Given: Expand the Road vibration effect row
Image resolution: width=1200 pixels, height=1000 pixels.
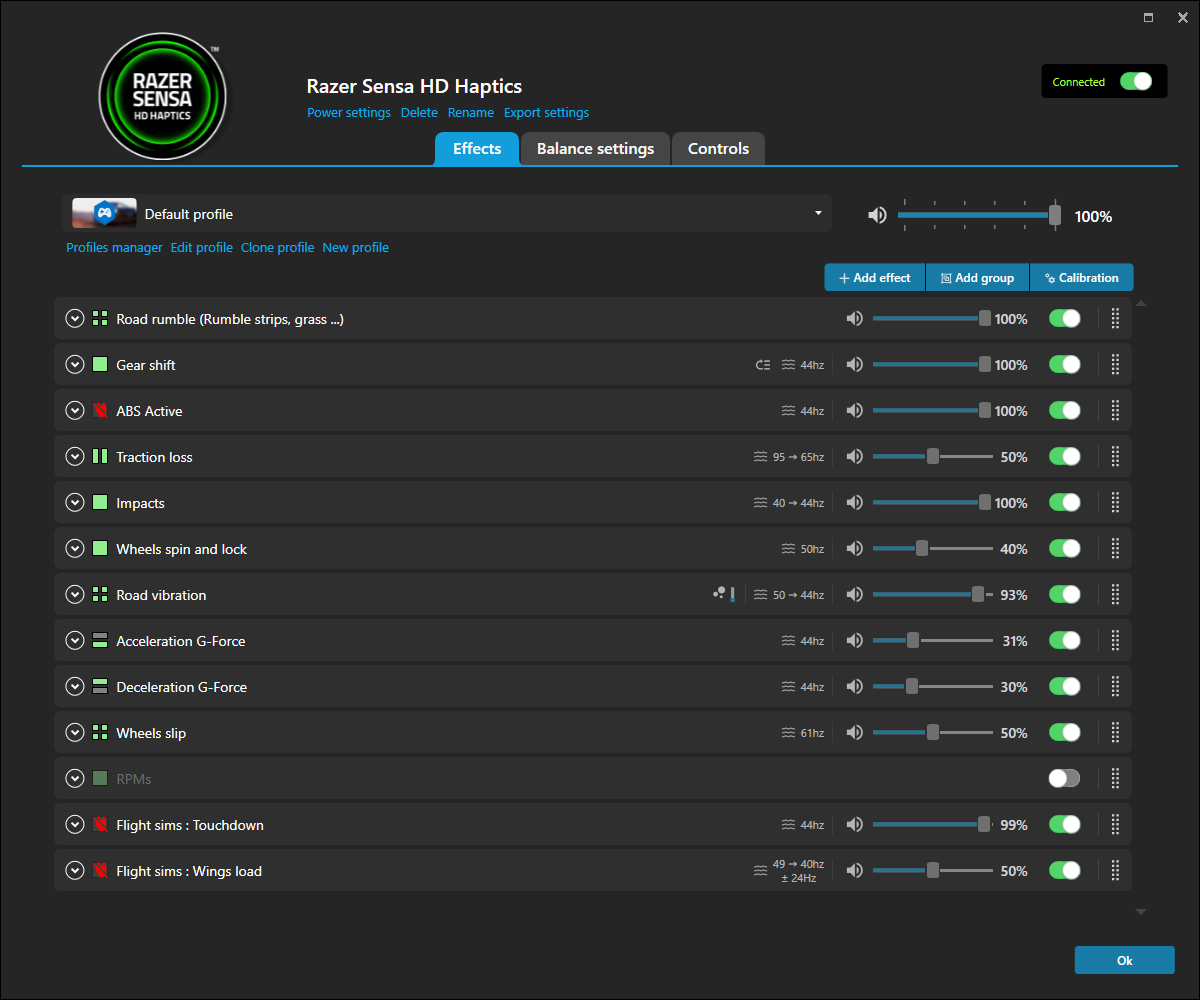Looking at the screenshot, I should 74,595.
